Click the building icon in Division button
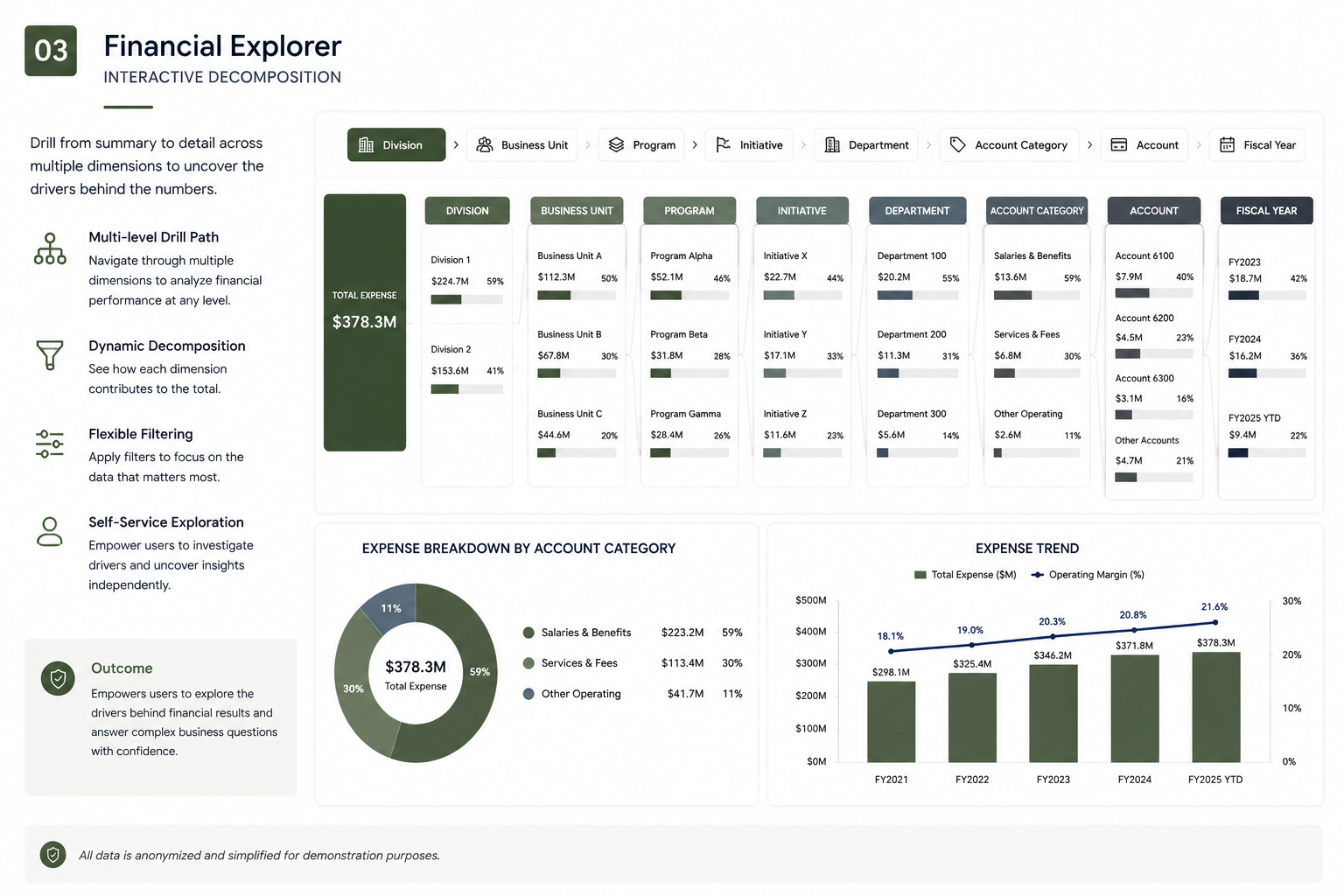The width and height of the screenshot is (1344, 896). click(366, 145)
